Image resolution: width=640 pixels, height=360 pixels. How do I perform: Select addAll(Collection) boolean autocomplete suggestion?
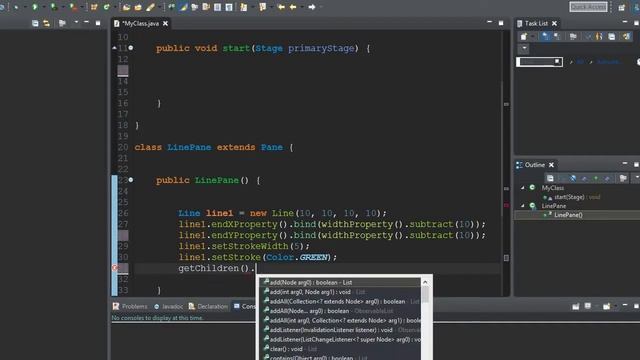pos(340,301)
